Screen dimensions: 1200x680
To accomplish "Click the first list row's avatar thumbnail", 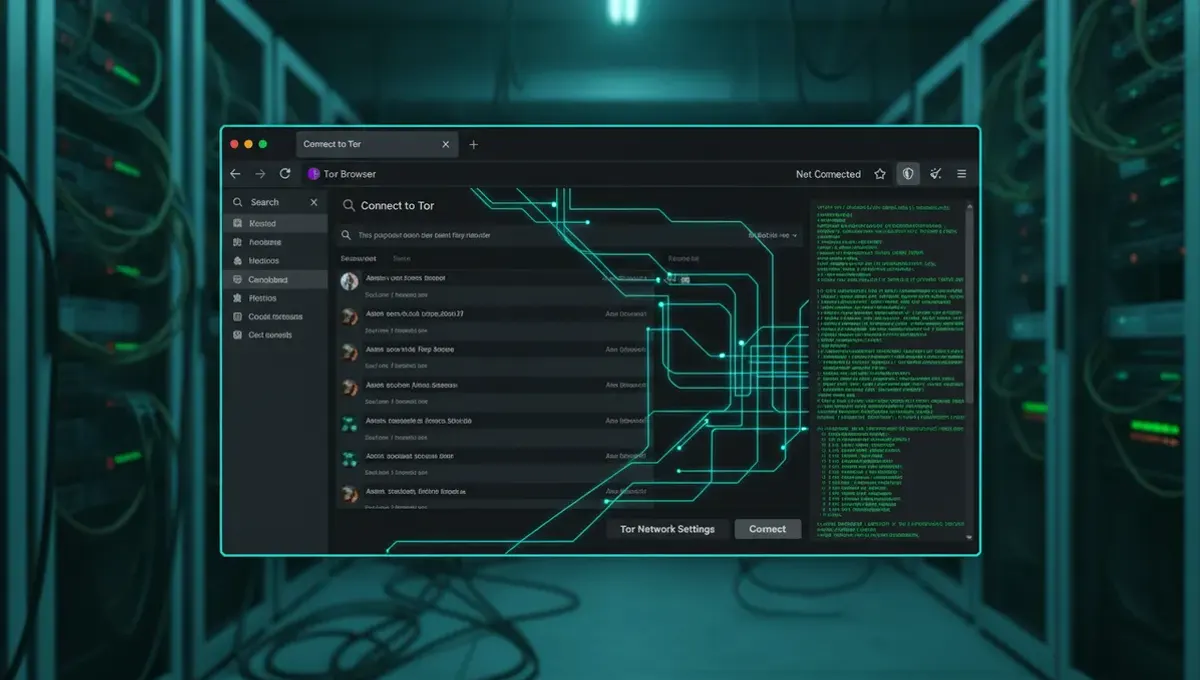I will [x=349, y=282].
